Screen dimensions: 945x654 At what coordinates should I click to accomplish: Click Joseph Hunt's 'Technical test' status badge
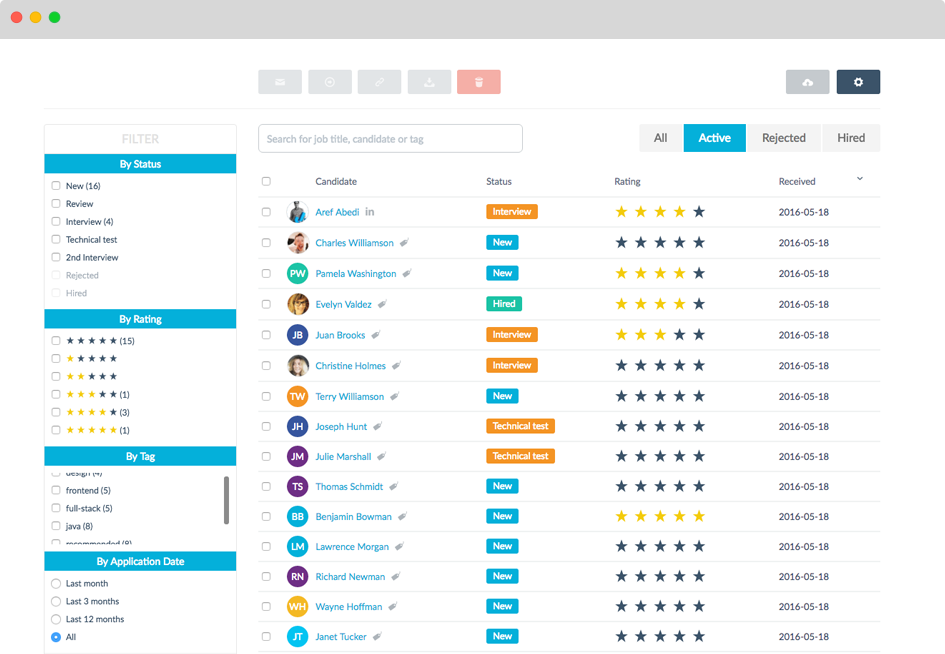pyautogui.click(x=520, y=426)
